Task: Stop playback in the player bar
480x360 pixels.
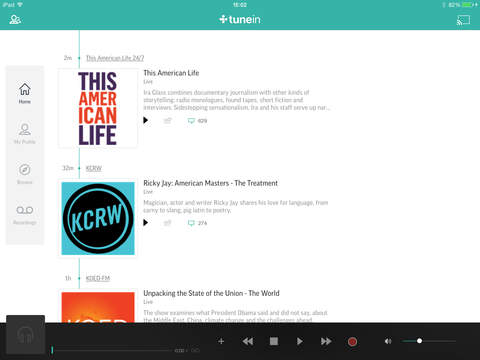Action: point(274,341)
